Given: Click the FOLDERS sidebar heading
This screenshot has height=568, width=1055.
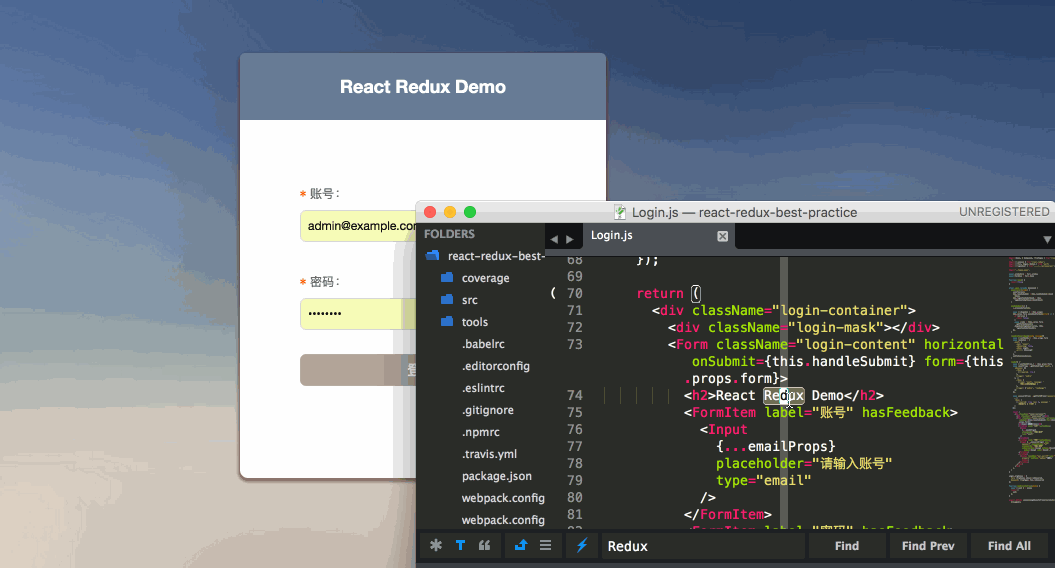Looking at the screenshot, I should (449, 234).
